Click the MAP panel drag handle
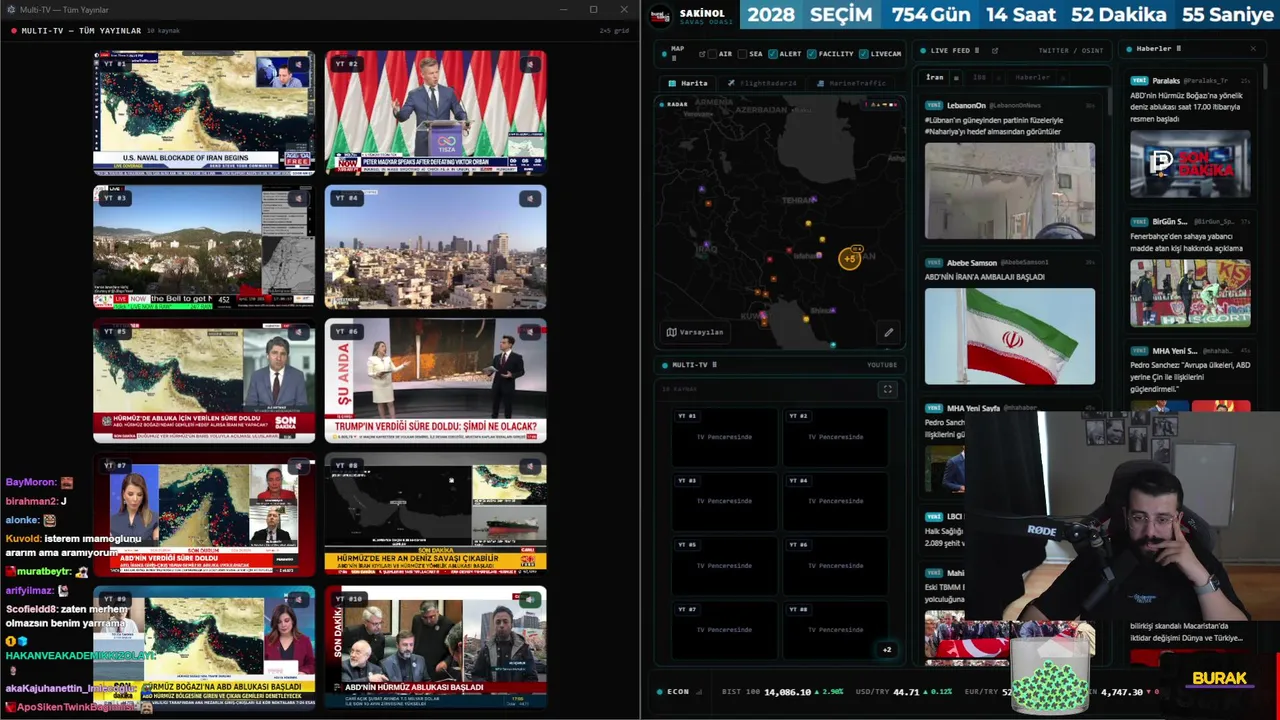 pos(673,57)
